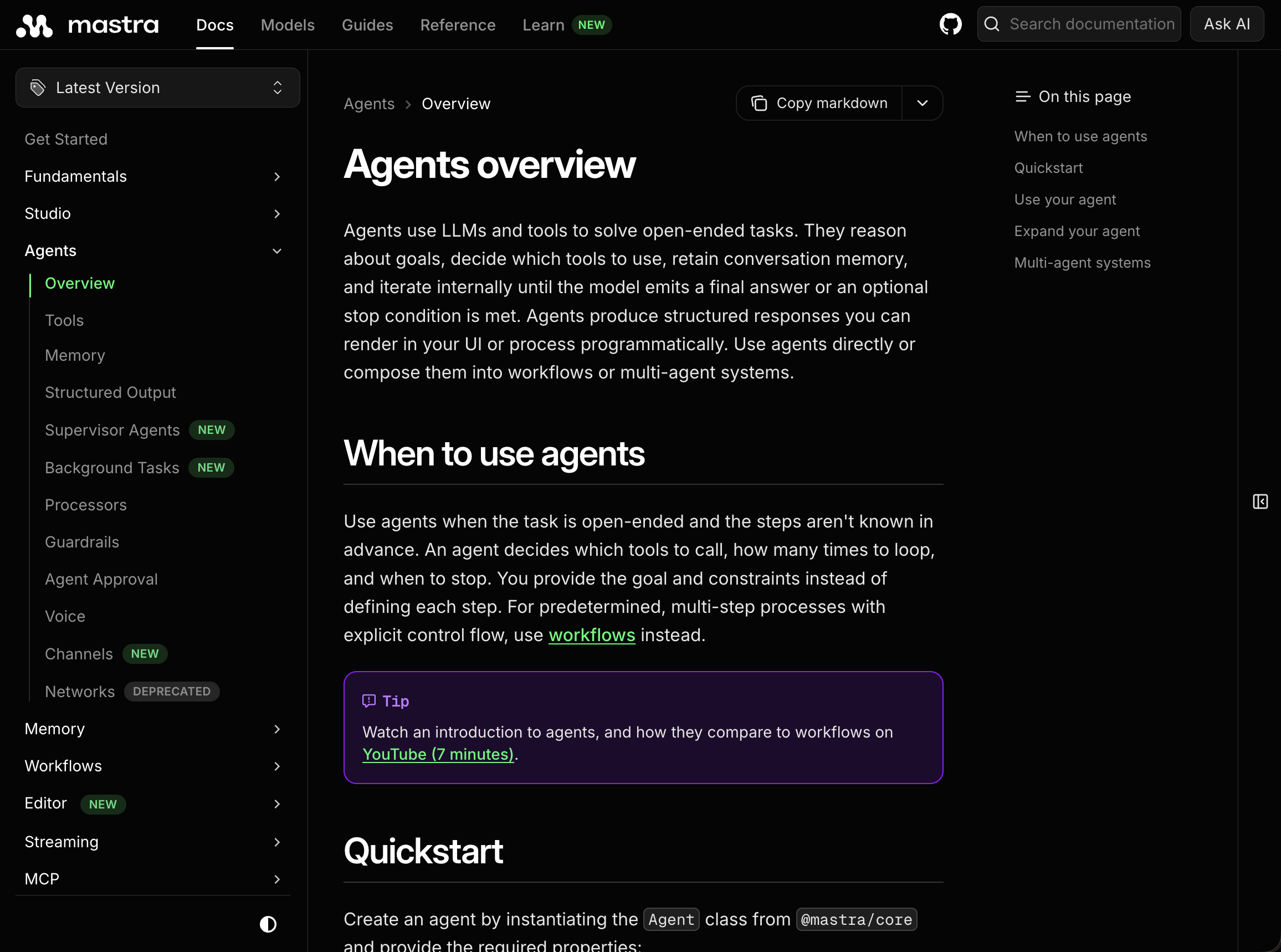Click the copy icon in Copy markdown
The height and width of the screenshot is (952, 1281).
tap(760, 103)
